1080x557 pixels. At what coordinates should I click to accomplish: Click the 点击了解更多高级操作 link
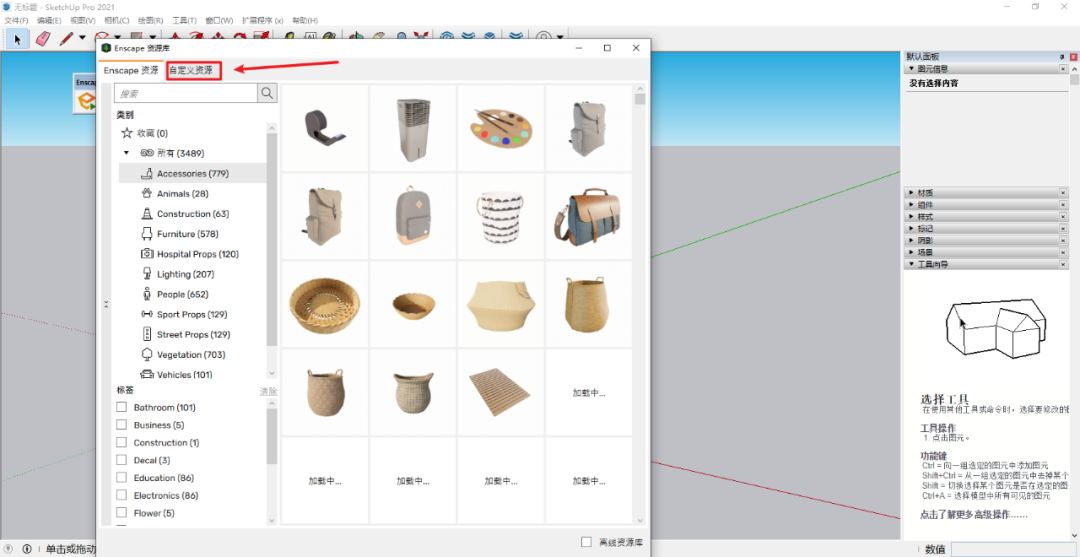coord(973,515)
